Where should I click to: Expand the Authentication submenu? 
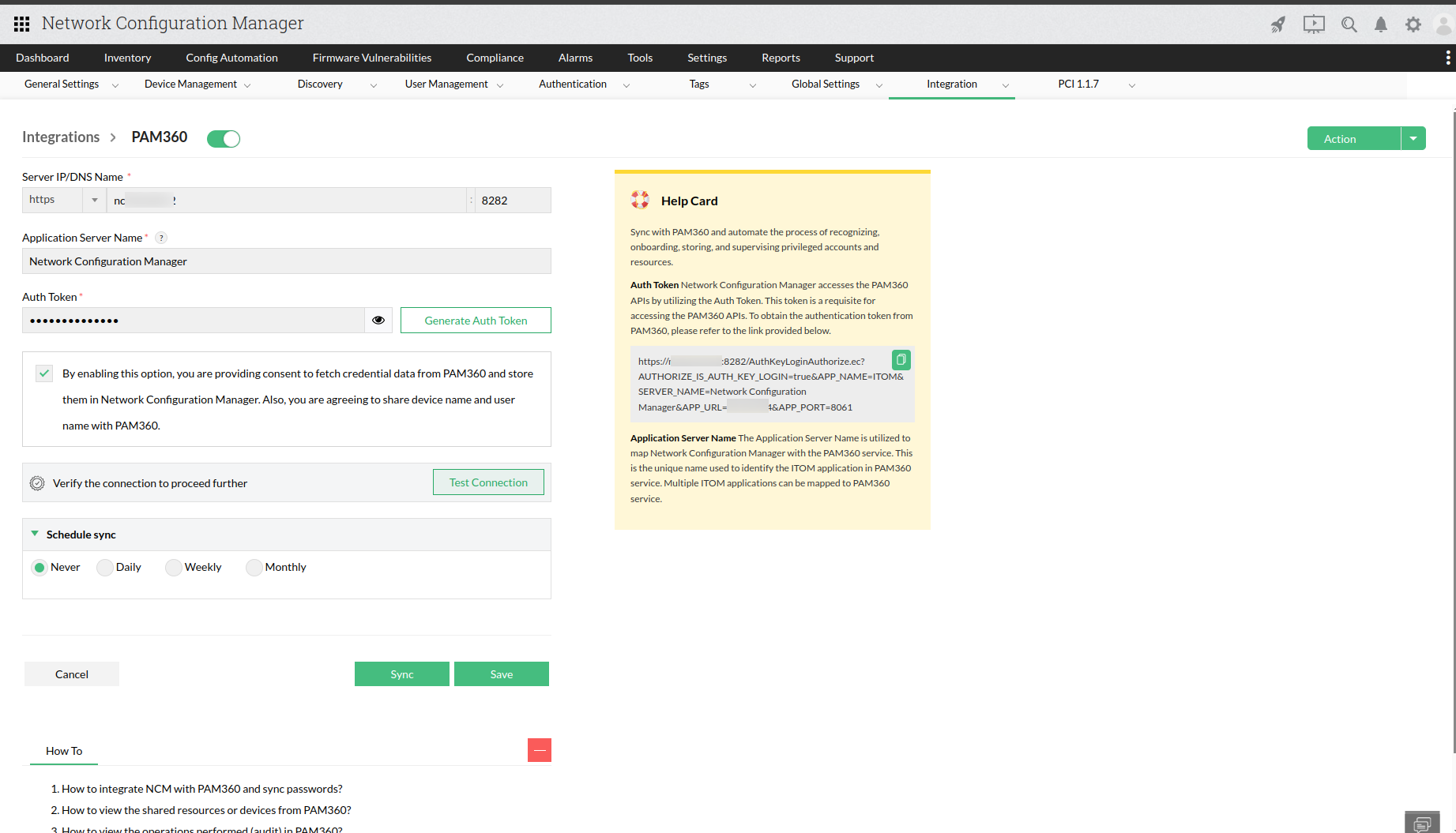pyautogui.click(x=626, y=85)
